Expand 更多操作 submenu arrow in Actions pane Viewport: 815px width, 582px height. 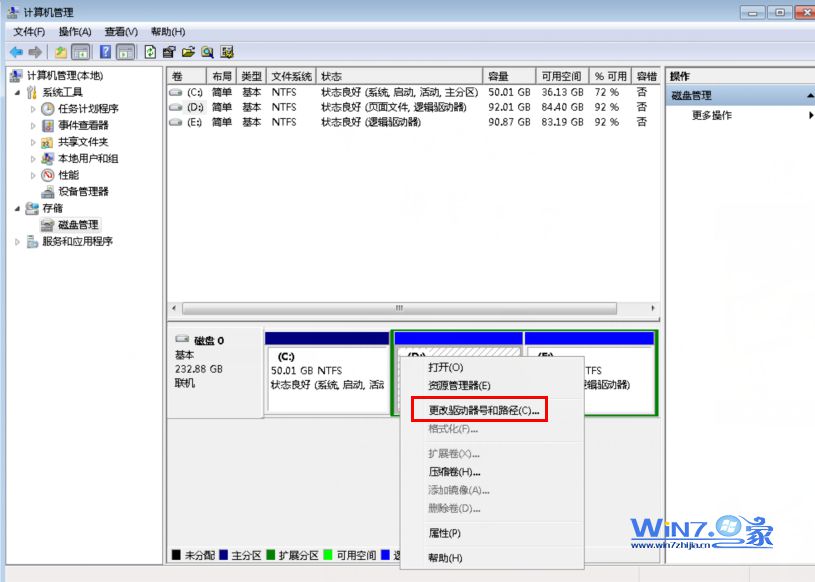coord(810,115)
